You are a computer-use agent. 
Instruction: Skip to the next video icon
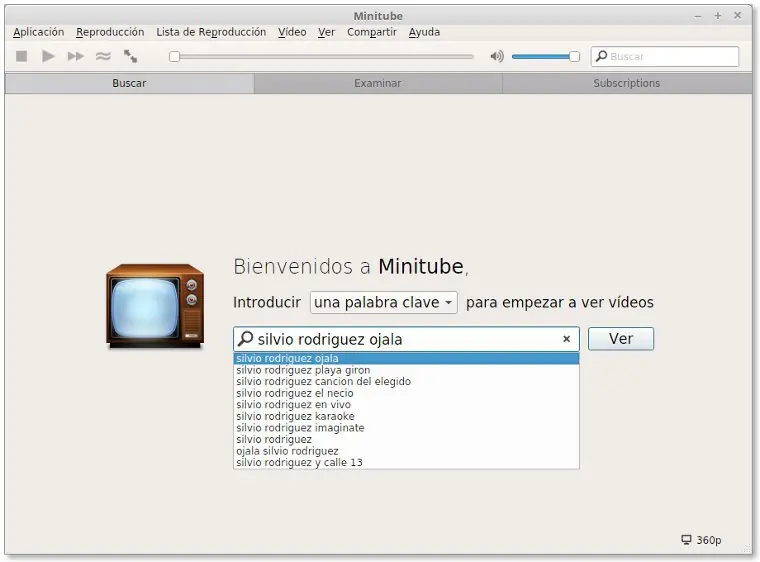(x=76, y=56)
